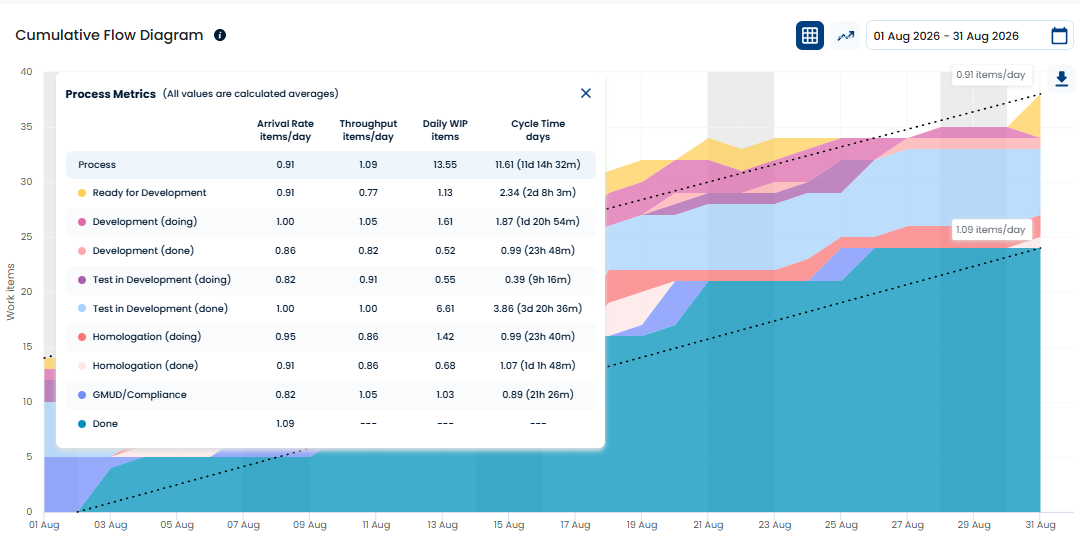
Task: Click the Cumulative Flow Diagram heading
Action: pyautogui.click(x=110, y=35)
